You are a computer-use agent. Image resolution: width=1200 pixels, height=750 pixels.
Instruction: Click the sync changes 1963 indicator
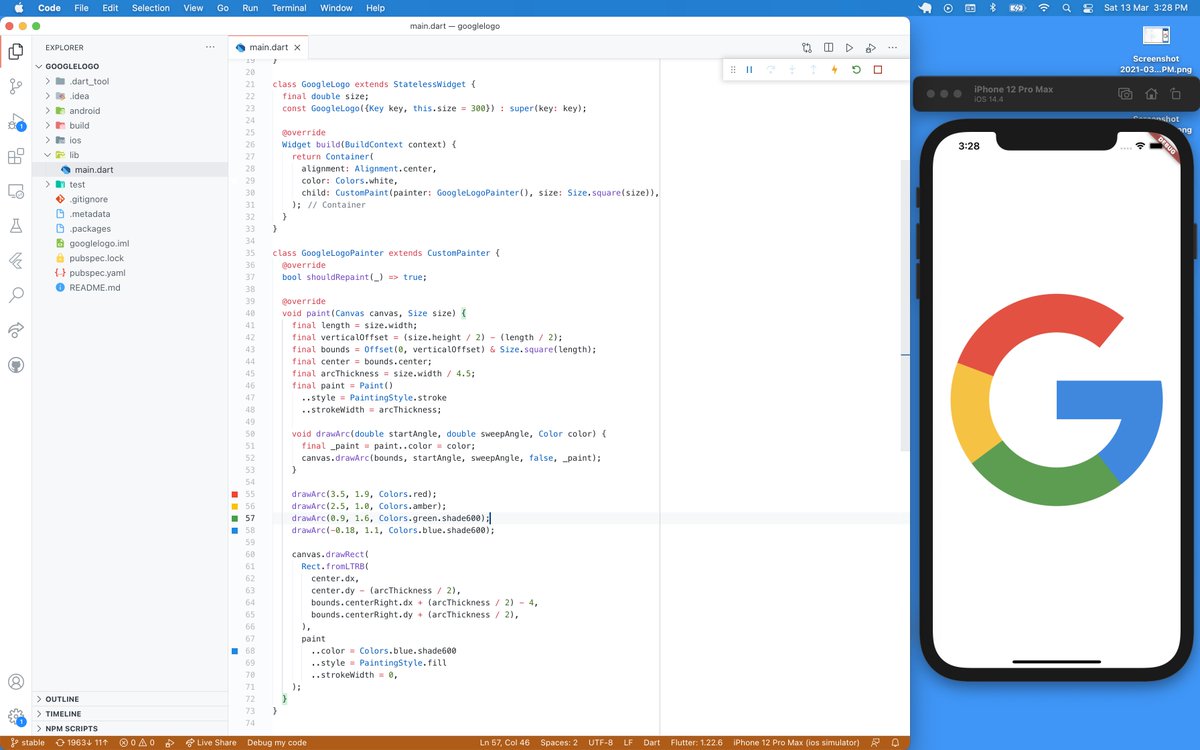tap(82, 742)
